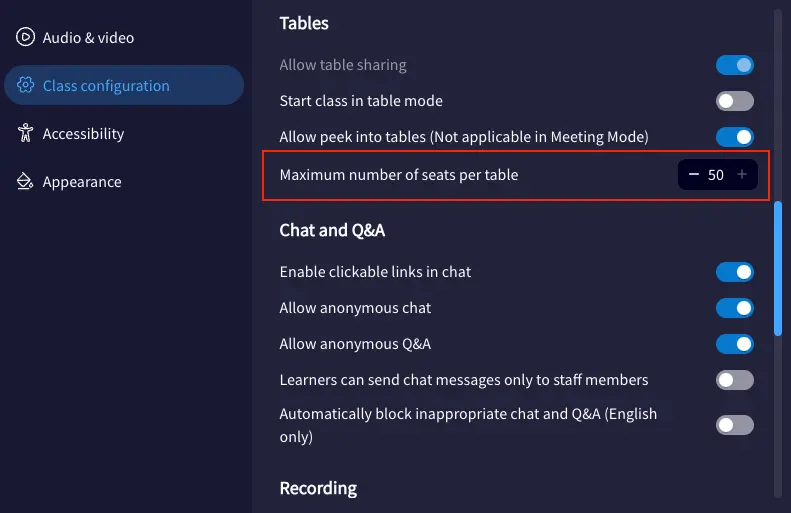Screen dimensions: 791x513
Task: Select Class configuration menu item
Action: point(106,86)
